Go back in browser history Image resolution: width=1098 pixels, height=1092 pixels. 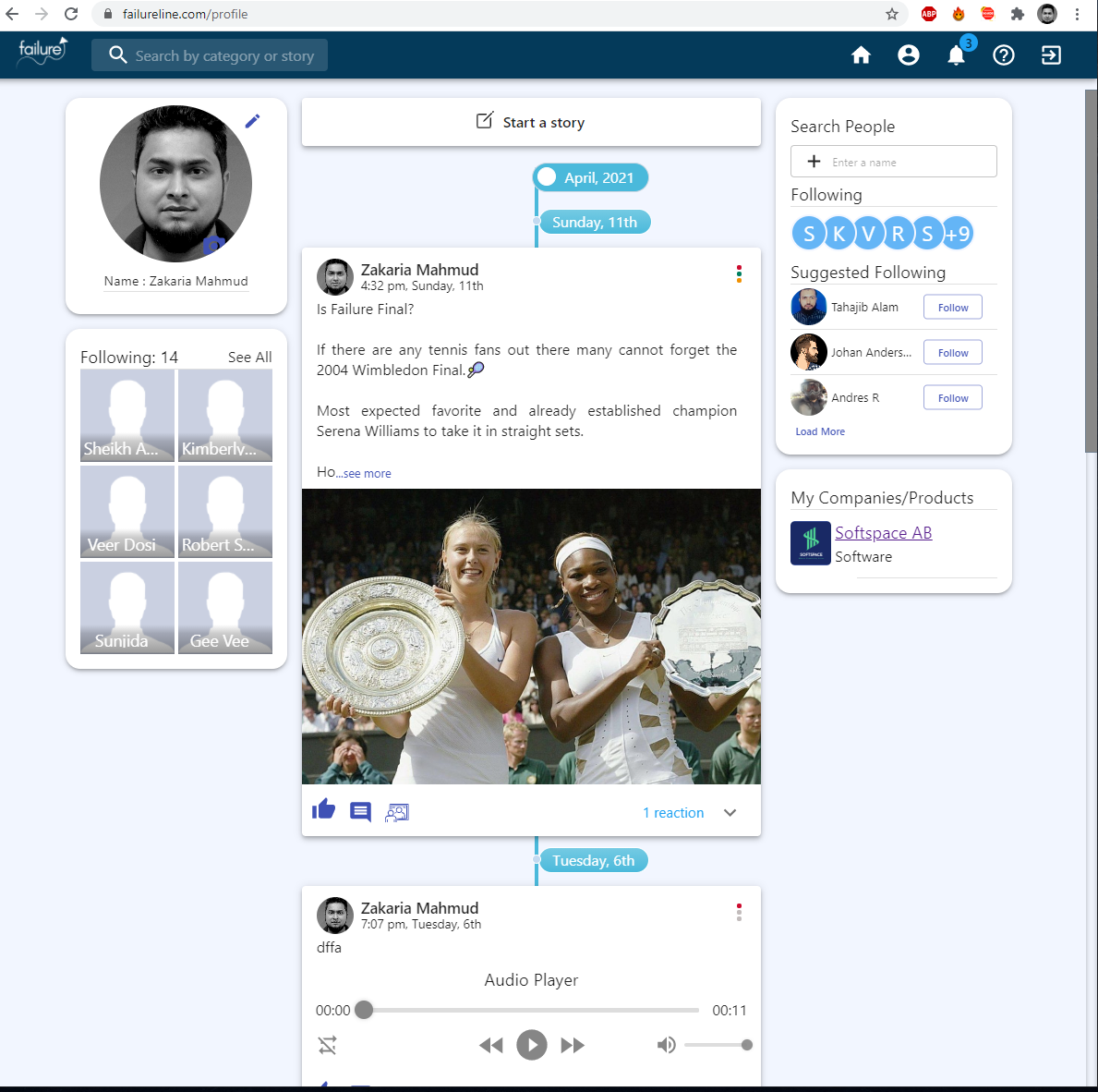pyautogui.click(x=12, y=14)
